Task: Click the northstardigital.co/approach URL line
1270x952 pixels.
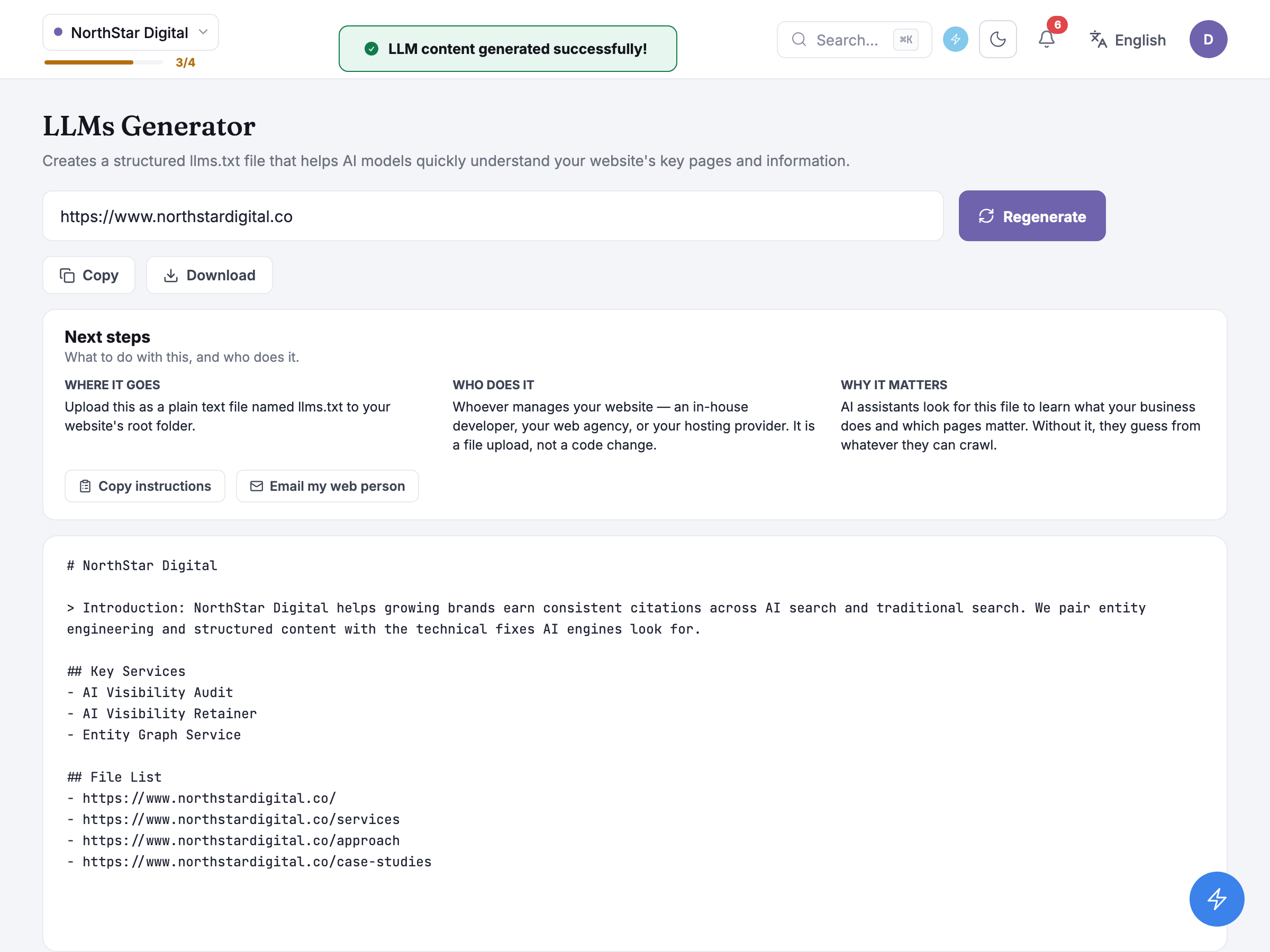Action: [233, 841]
